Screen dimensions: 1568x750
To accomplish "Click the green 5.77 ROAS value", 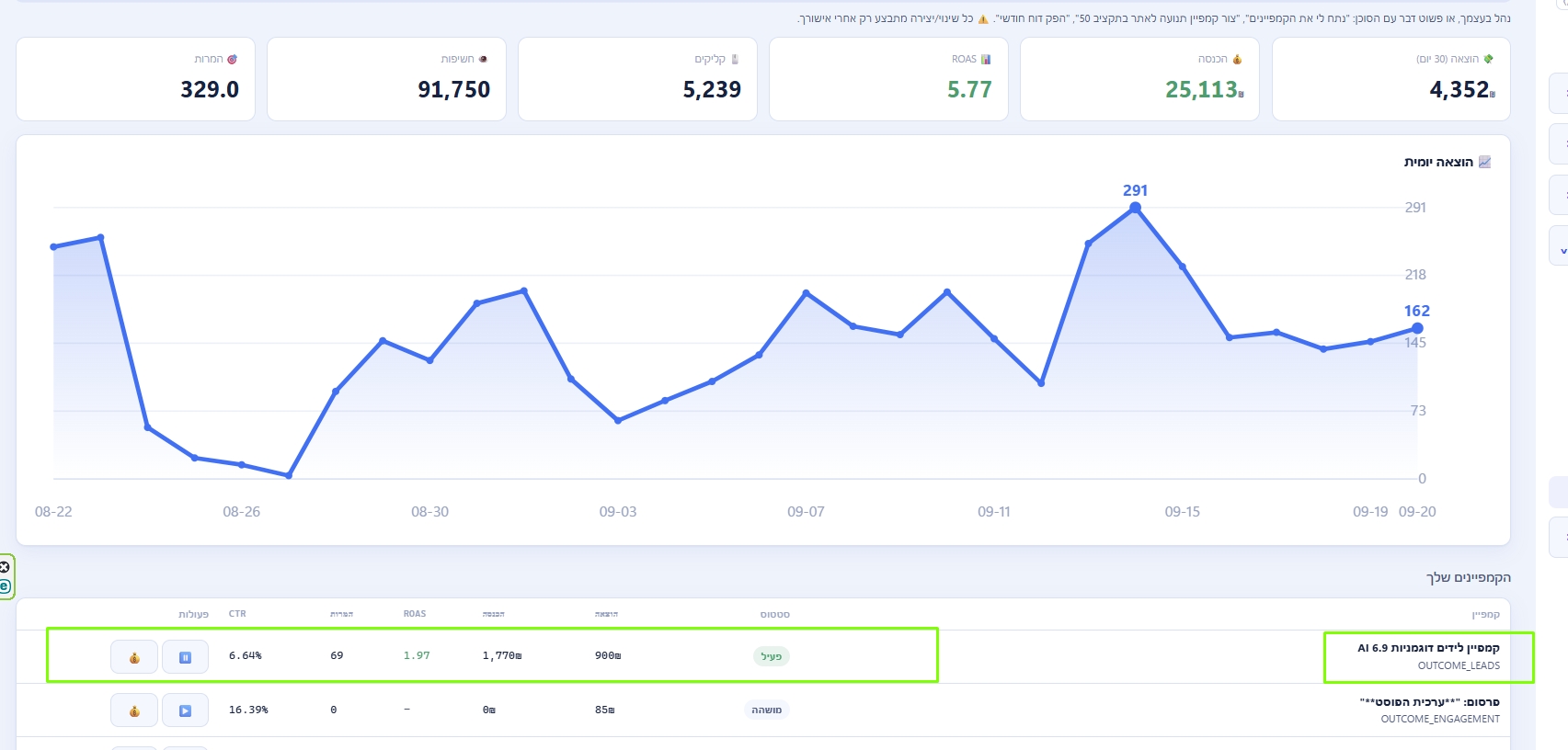I will [969, 89].
